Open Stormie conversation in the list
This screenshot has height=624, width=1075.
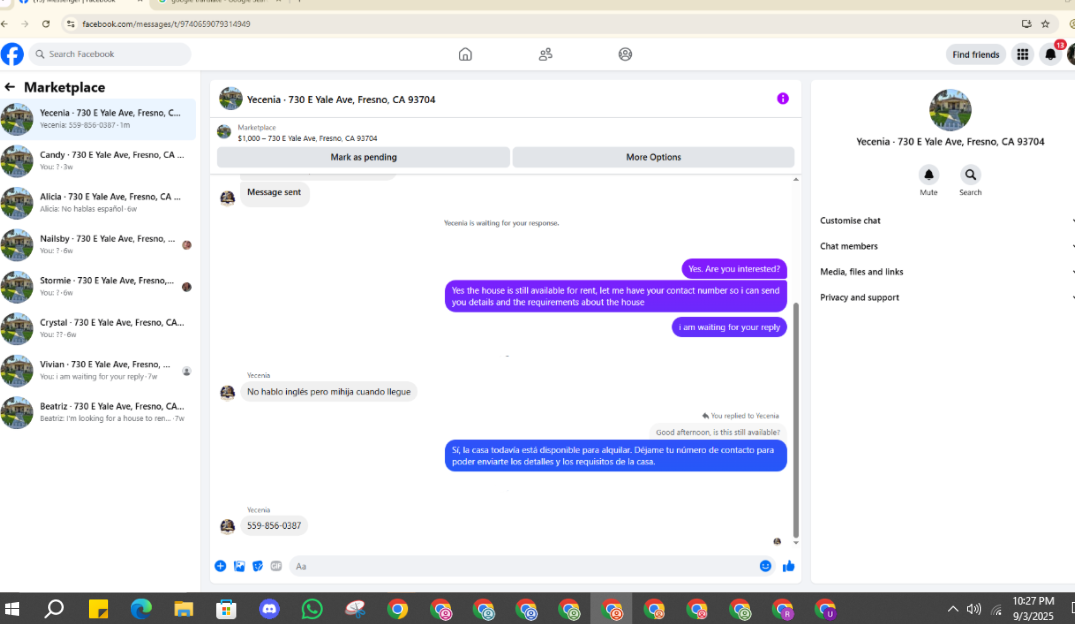coord(98,286)
